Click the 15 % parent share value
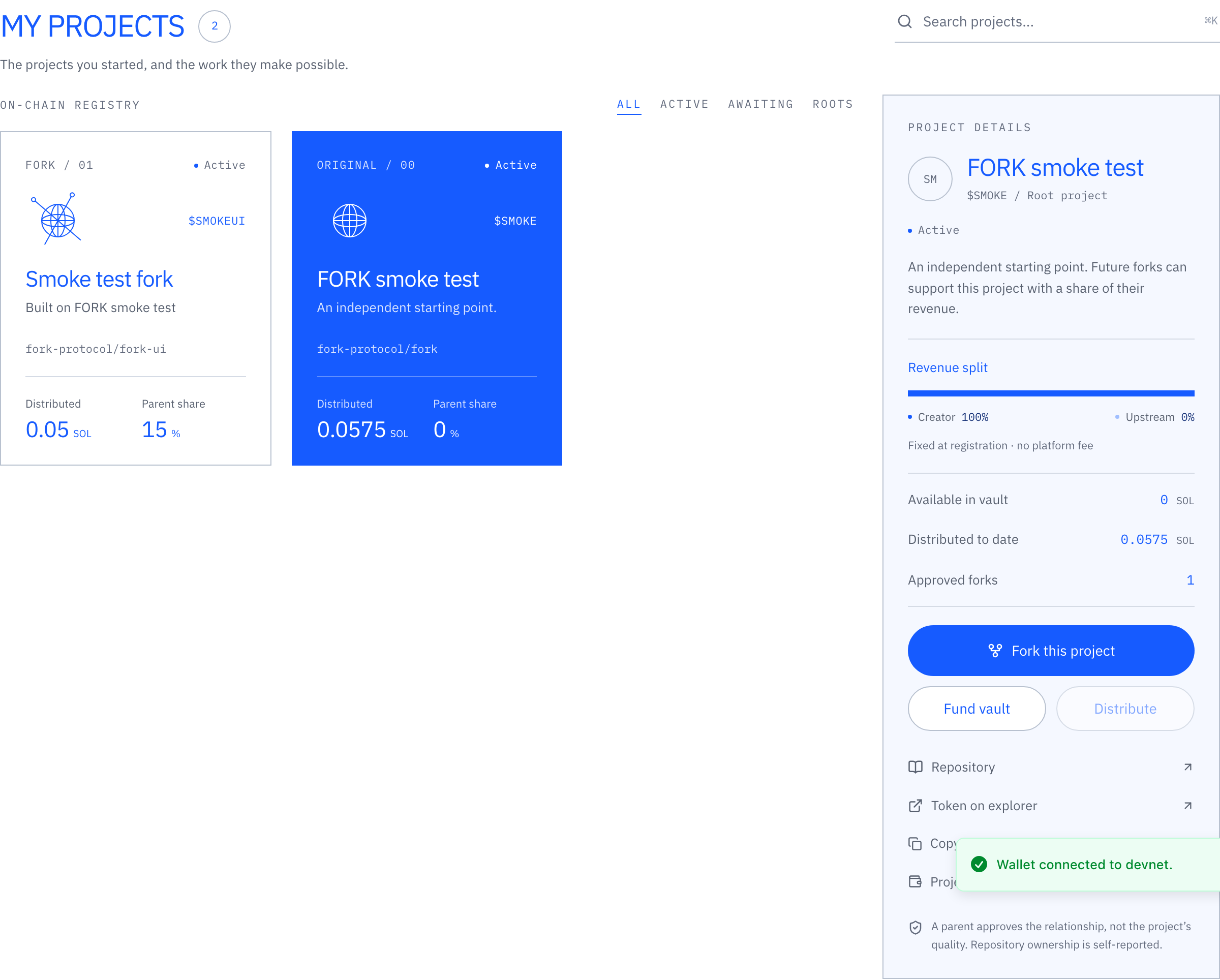 tap(161, 430)
